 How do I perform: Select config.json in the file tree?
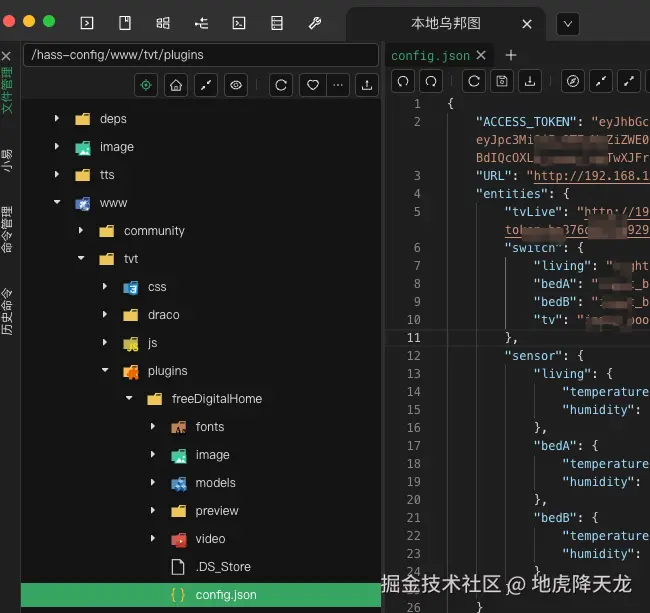tap(201, 595)
